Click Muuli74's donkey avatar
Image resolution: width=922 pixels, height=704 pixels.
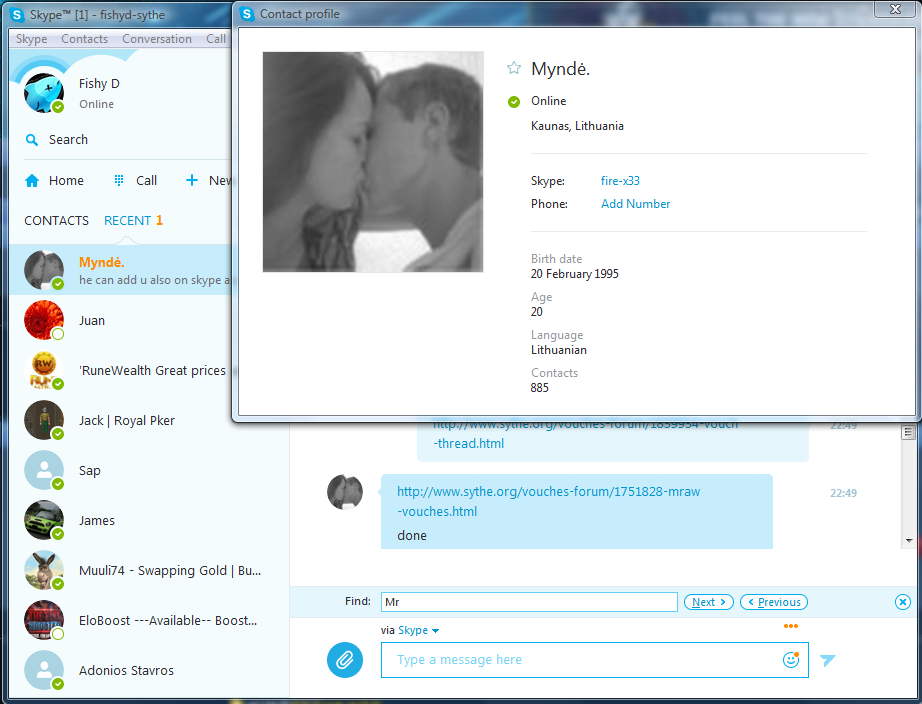coord(44,570)
